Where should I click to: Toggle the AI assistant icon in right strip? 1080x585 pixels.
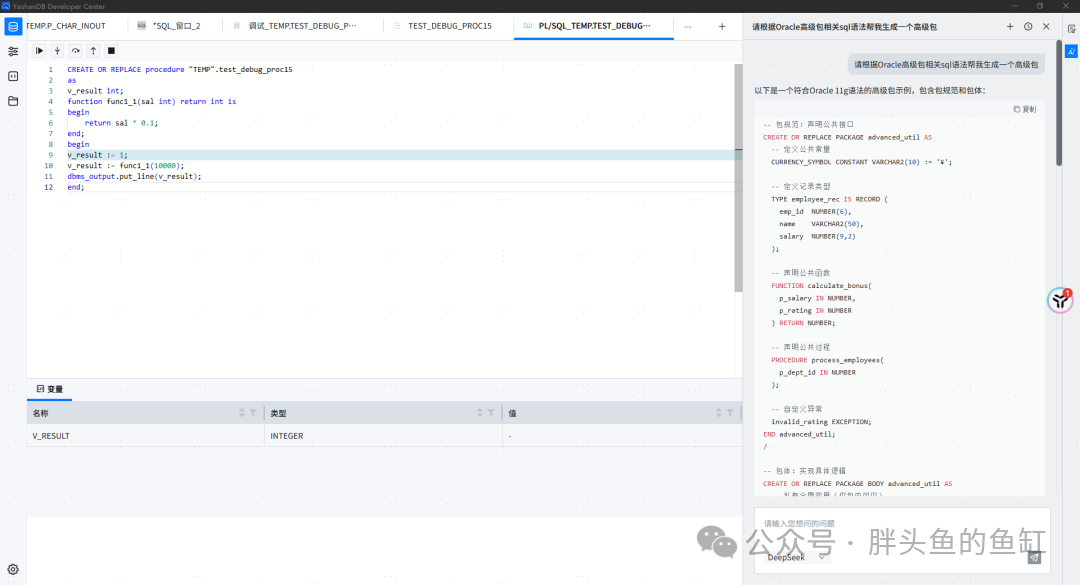(1071, 51)
